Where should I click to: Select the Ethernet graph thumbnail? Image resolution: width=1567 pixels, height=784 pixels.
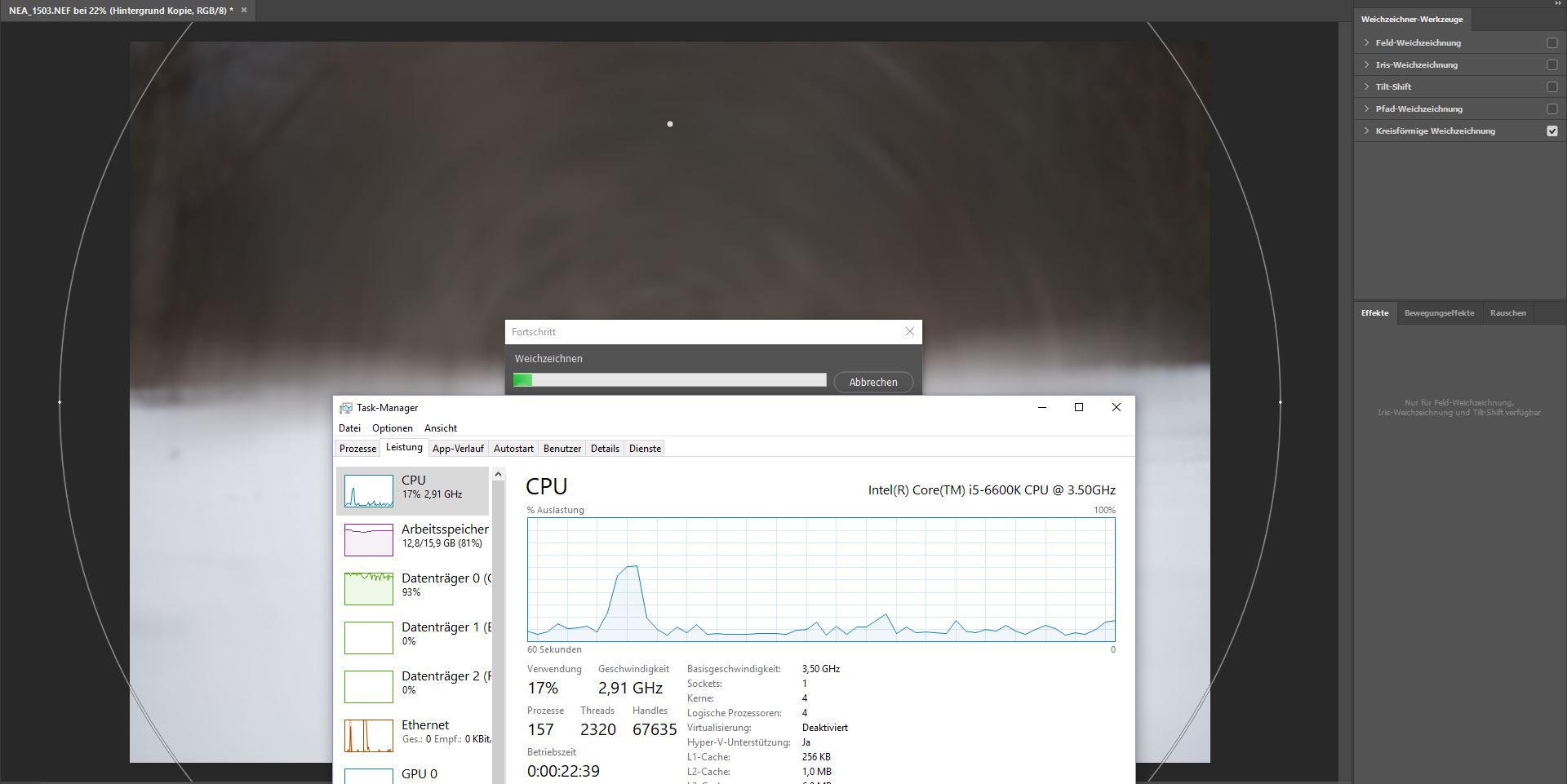click(x=369, y=736)
